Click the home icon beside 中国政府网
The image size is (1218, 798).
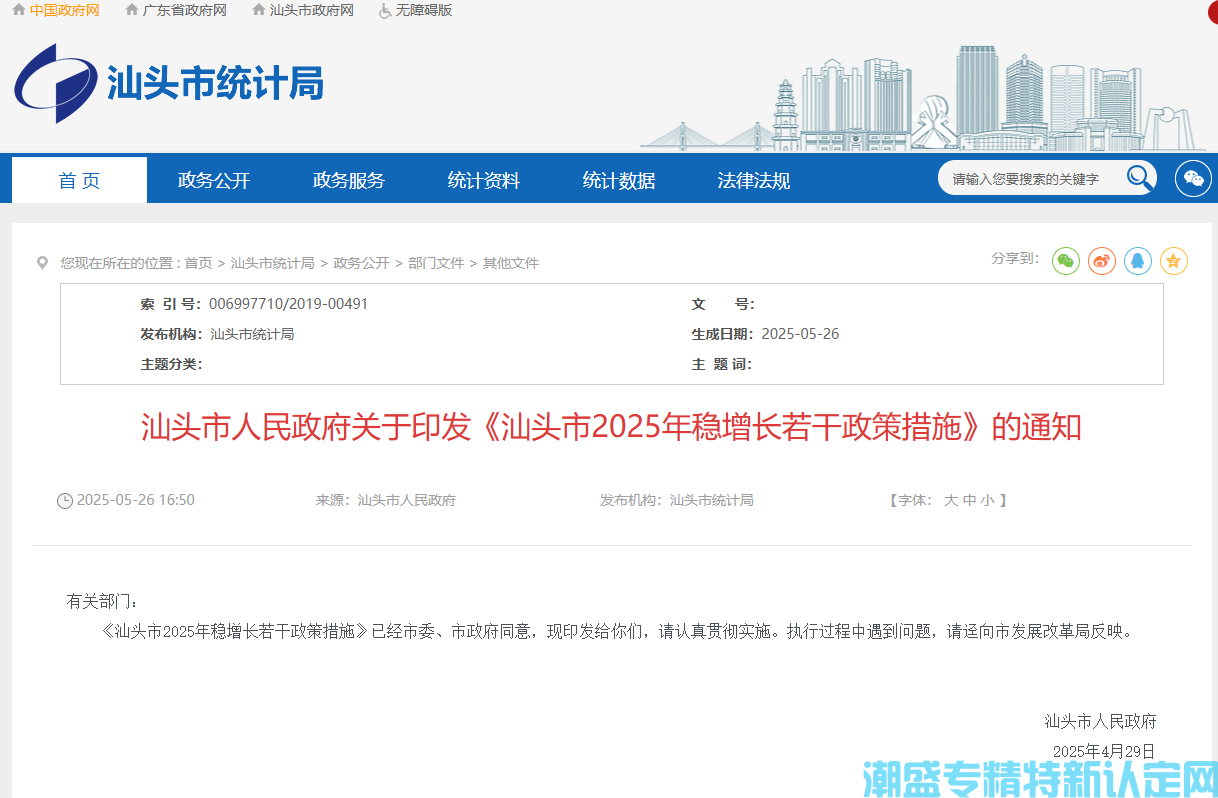pos(18,10)
